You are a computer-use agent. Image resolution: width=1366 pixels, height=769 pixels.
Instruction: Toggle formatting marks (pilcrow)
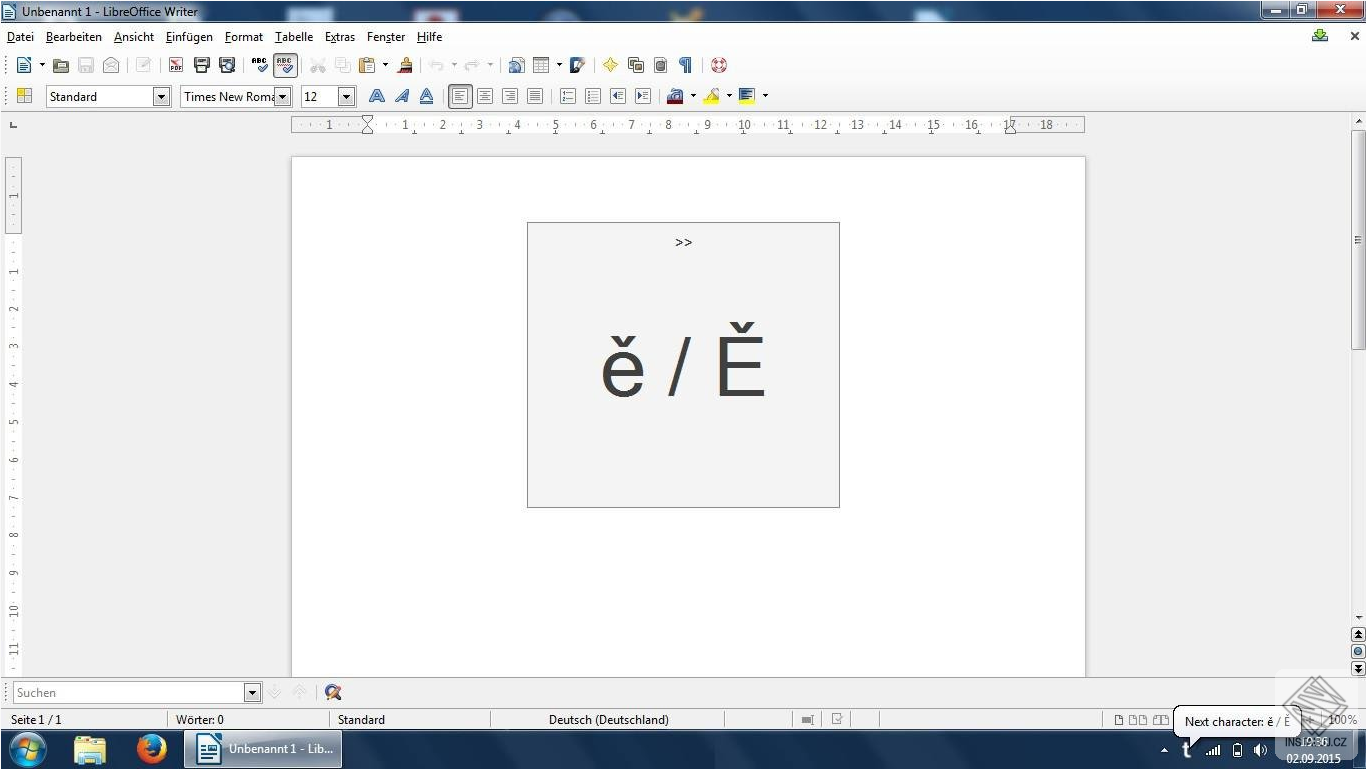tap(685, 65)
